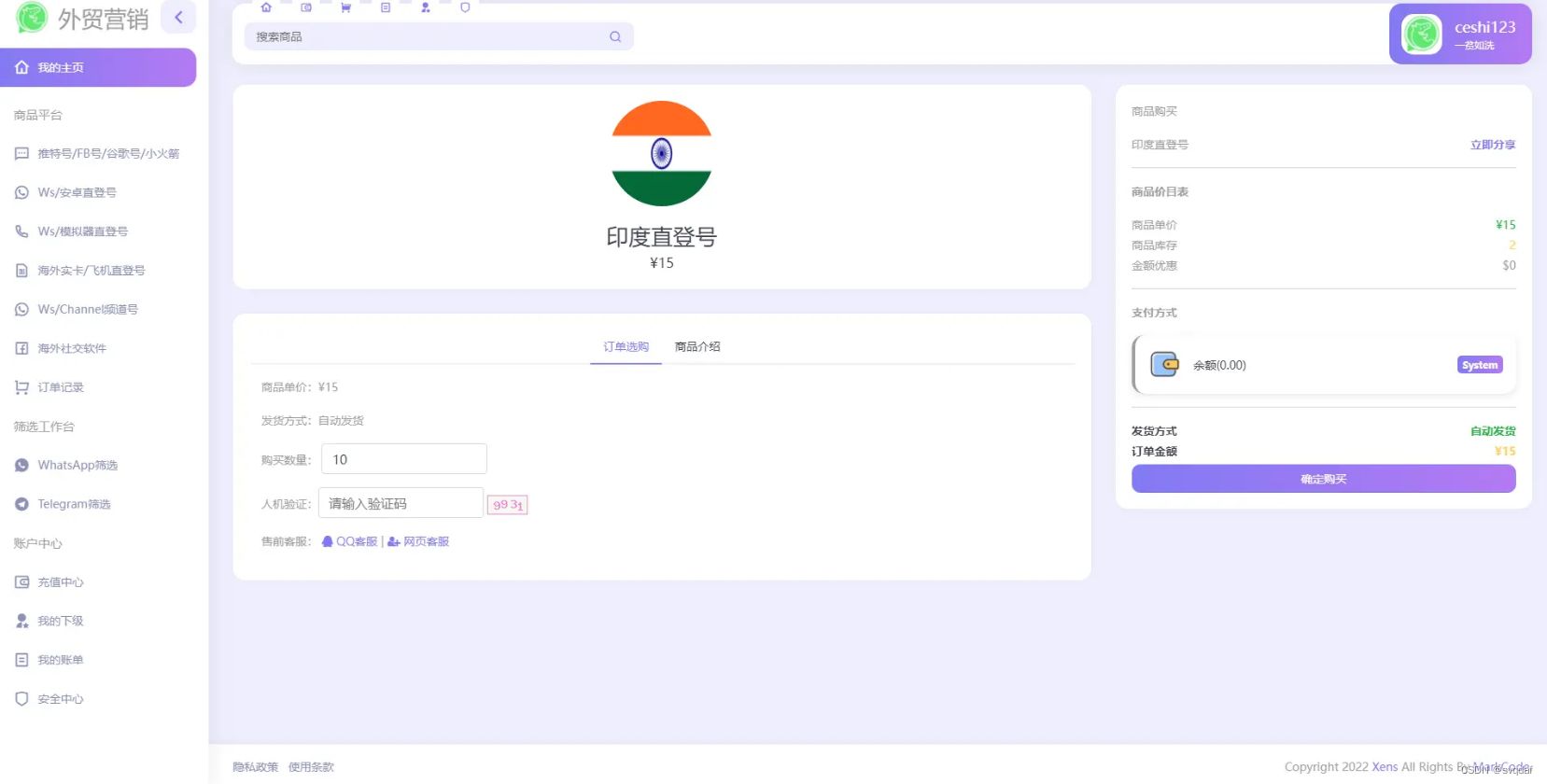Click the System badge on balance payment

1480,365
